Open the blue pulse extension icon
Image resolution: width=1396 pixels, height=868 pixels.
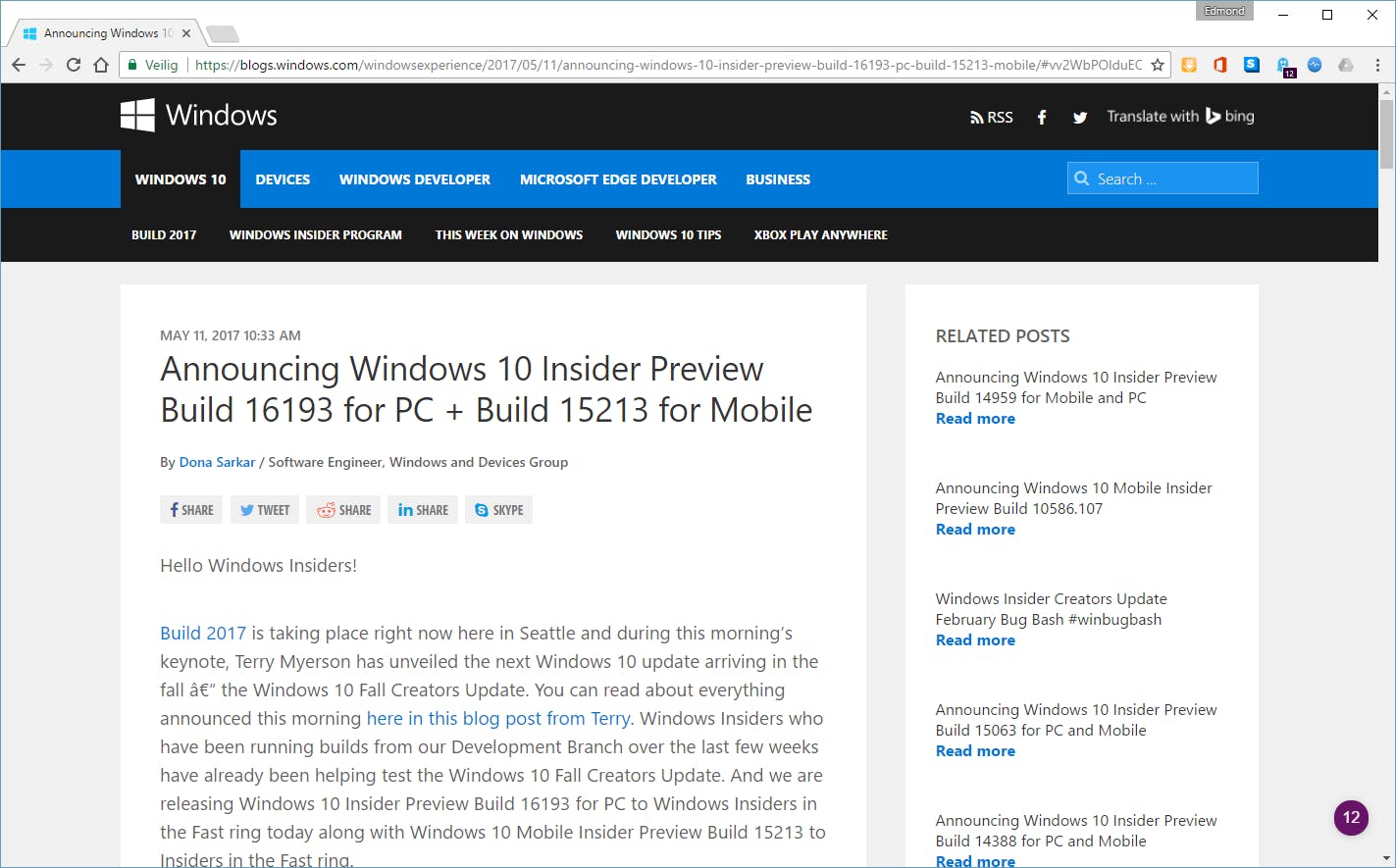[x=1315, y=65]
